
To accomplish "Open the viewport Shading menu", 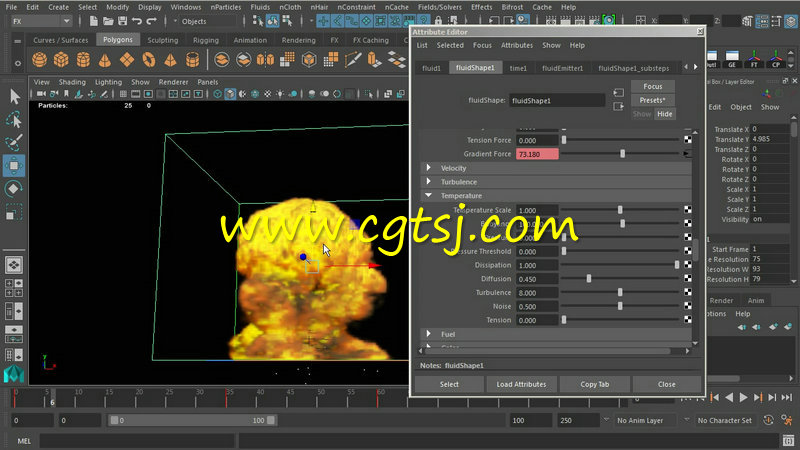I will pyautogui.click(x=72, y=82).
